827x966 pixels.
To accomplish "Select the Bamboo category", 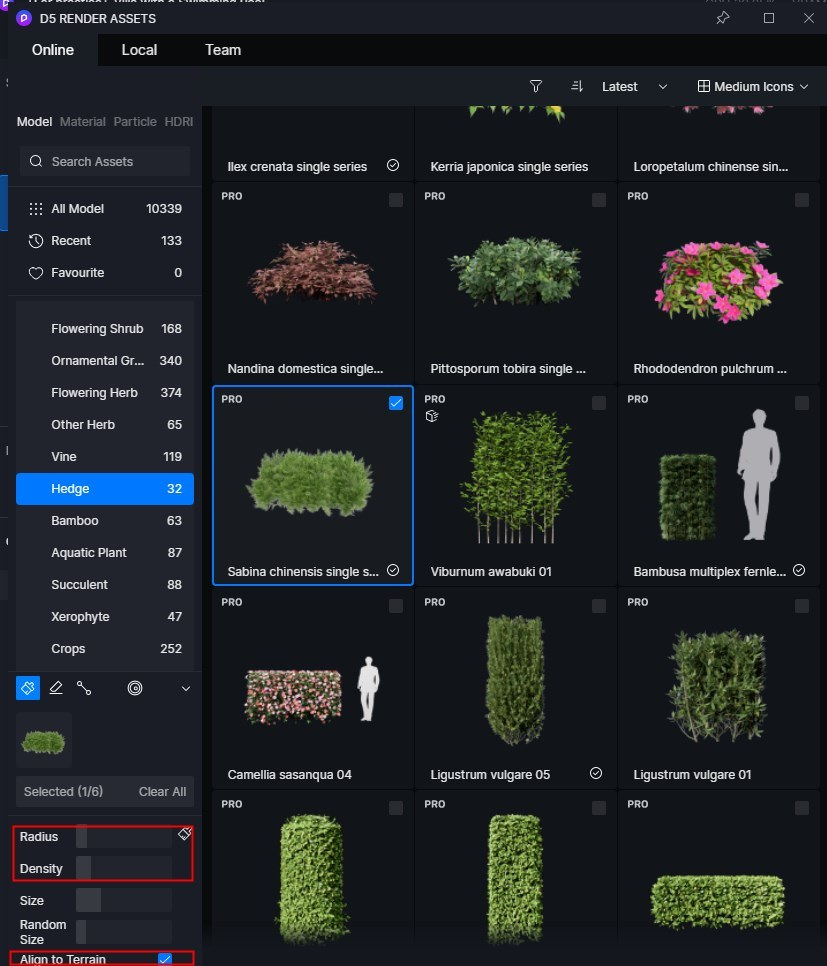I will click(x=105, y=521).
